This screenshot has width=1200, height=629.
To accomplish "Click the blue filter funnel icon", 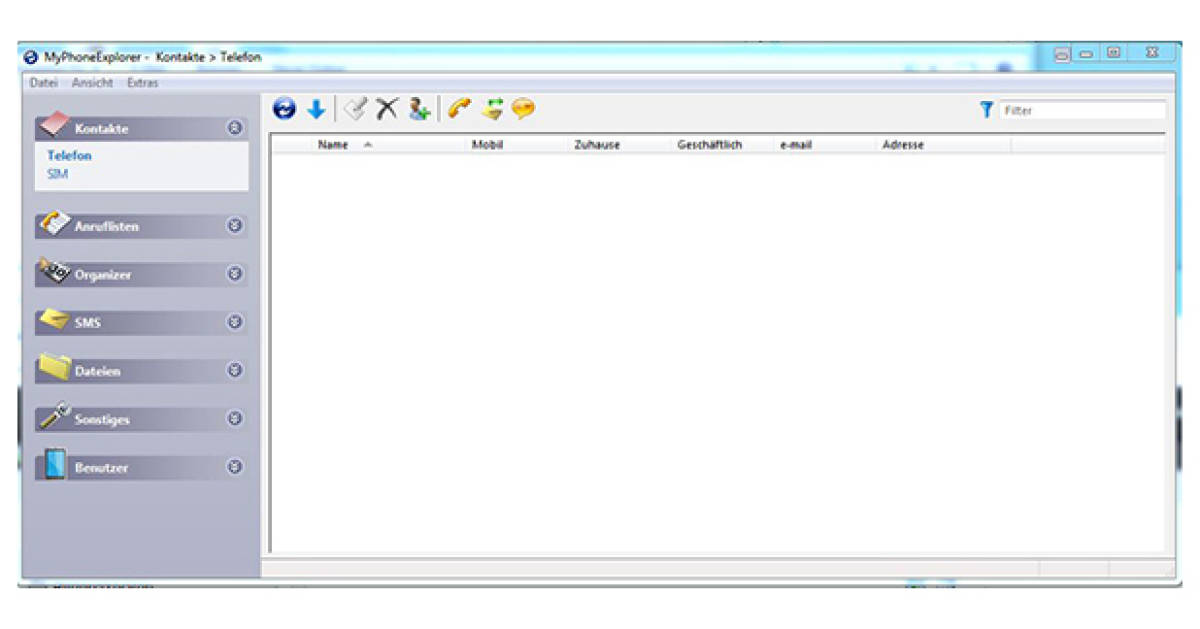I will pos(988,110).
